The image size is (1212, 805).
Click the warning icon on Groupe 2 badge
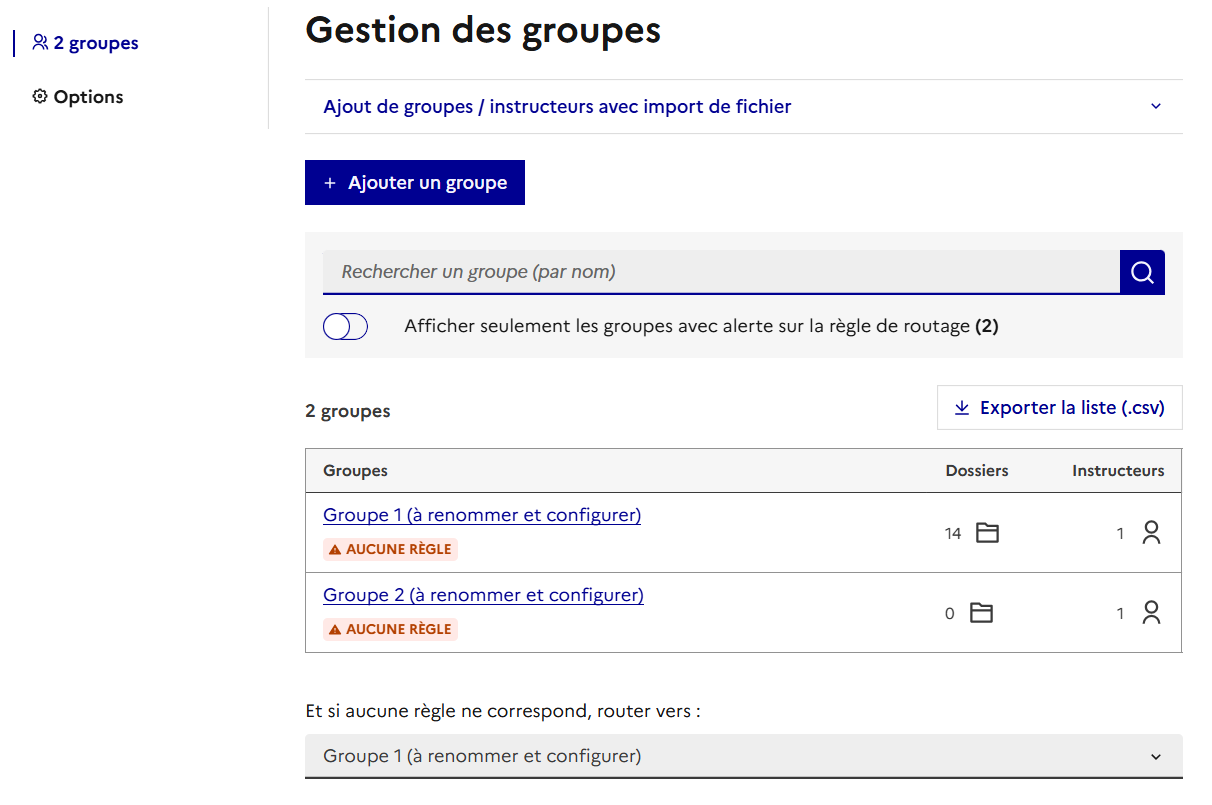pos(335,629)
